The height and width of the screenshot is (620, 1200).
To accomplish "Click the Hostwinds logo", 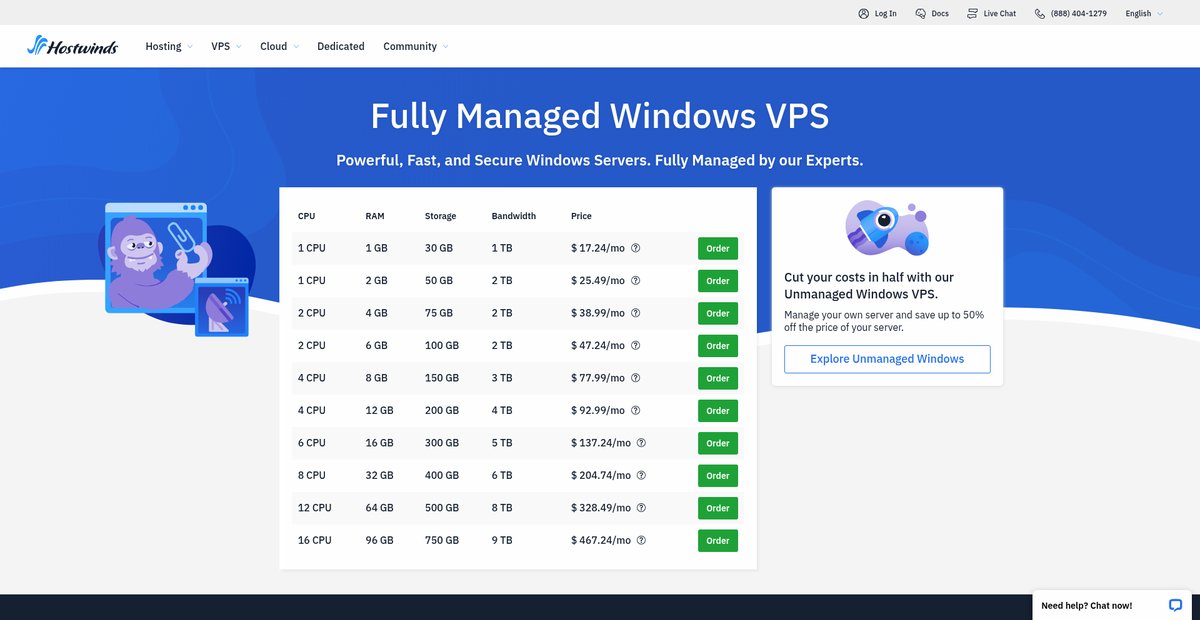I will [72, 46].
